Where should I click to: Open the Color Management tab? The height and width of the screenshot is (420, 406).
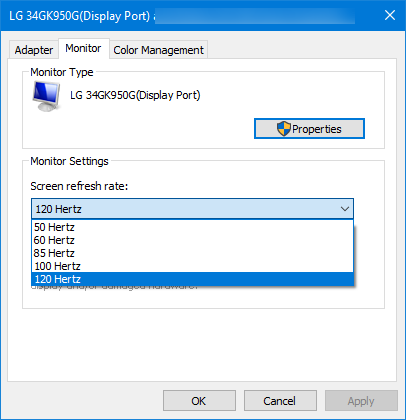158,50
